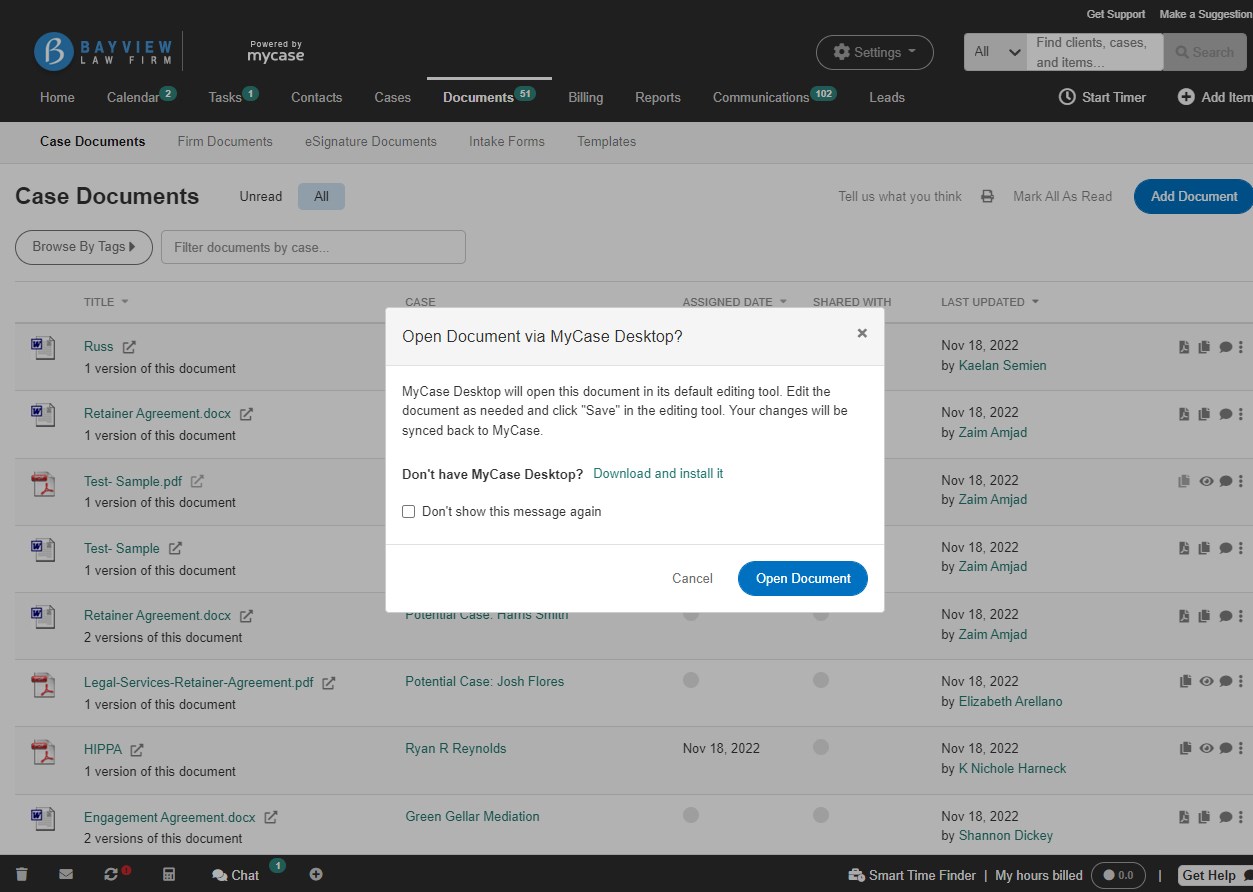This screenshot has height=892, width=1253.
Task: Open the calculator icon in the bottom bar
Action: [x=169, y=874]
